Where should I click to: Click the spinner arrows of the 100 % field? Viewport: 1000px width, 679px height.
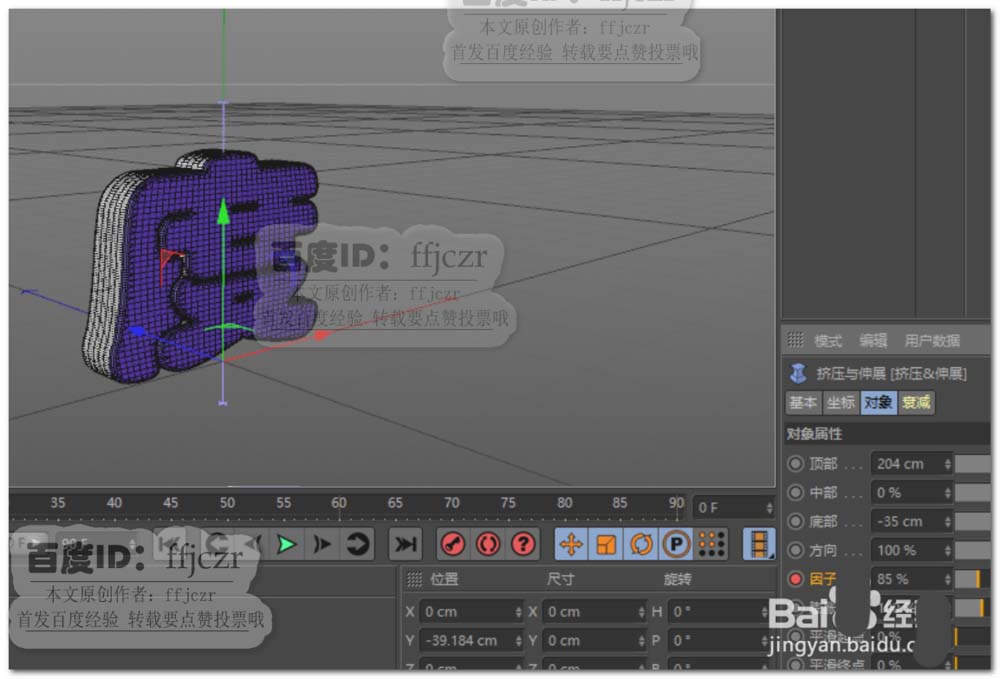click(948, 550)
